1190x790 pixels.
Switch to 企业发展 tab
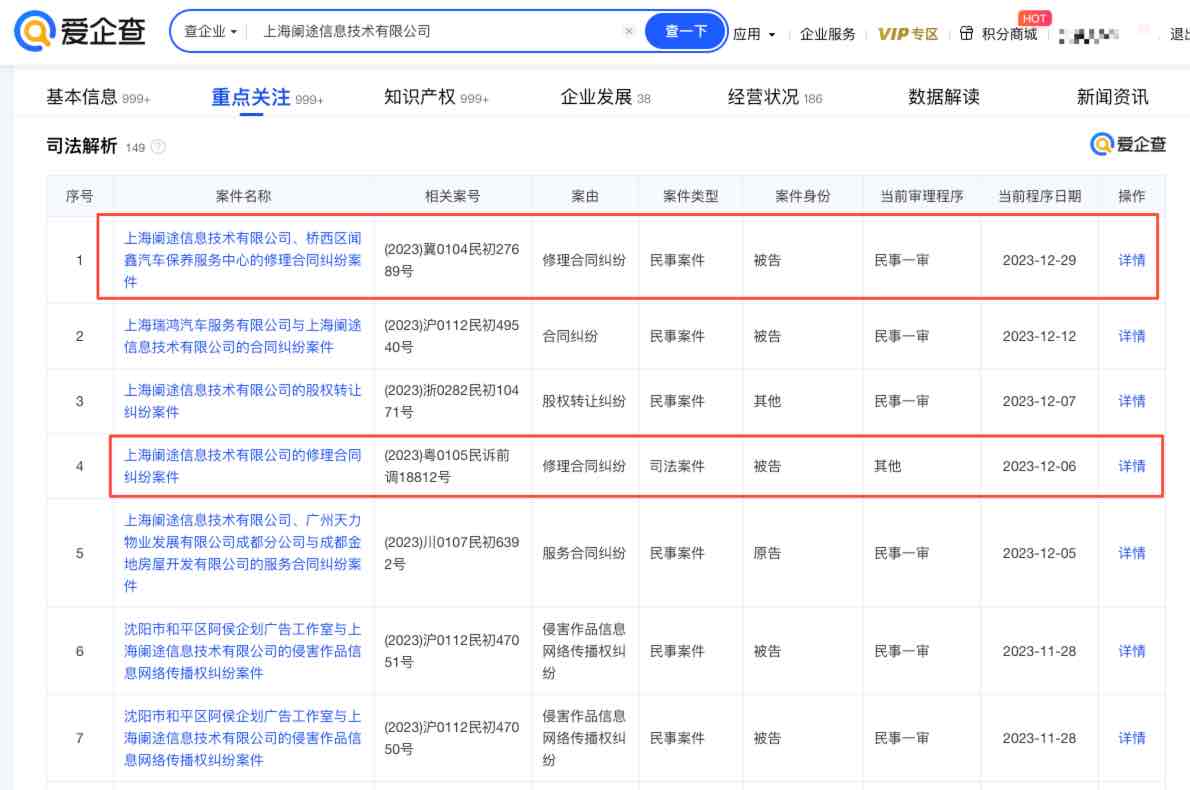click(x=605, y=97)
